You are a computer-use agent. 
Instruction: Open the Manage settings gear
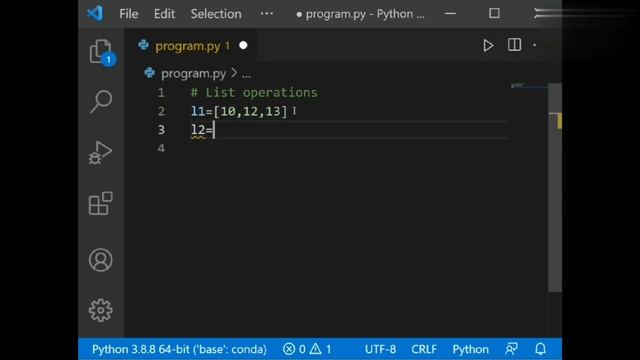100,310
